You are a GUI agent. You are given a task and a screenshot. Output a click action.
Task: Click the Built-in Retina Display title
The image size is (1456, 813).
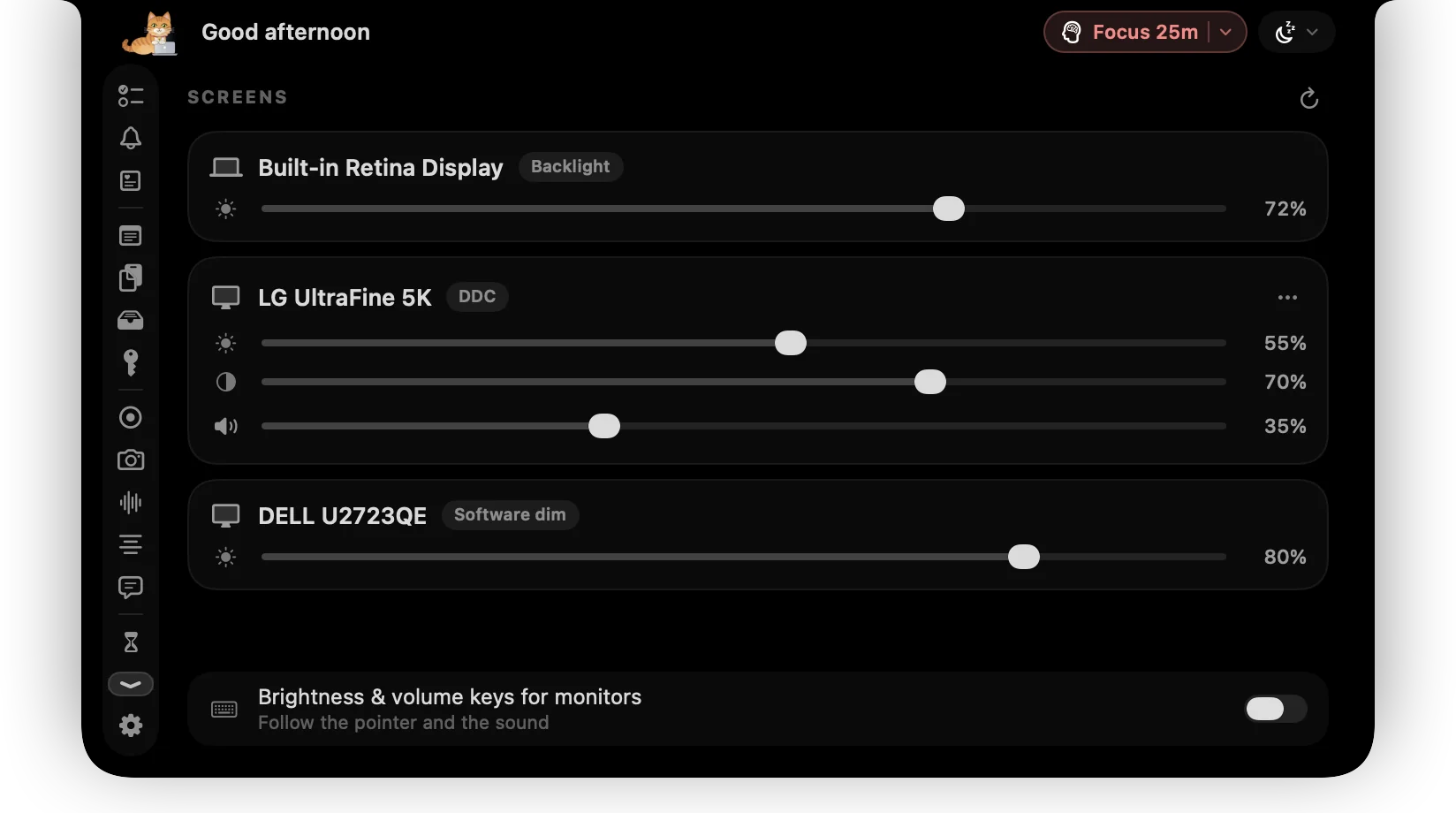(381, 168)
